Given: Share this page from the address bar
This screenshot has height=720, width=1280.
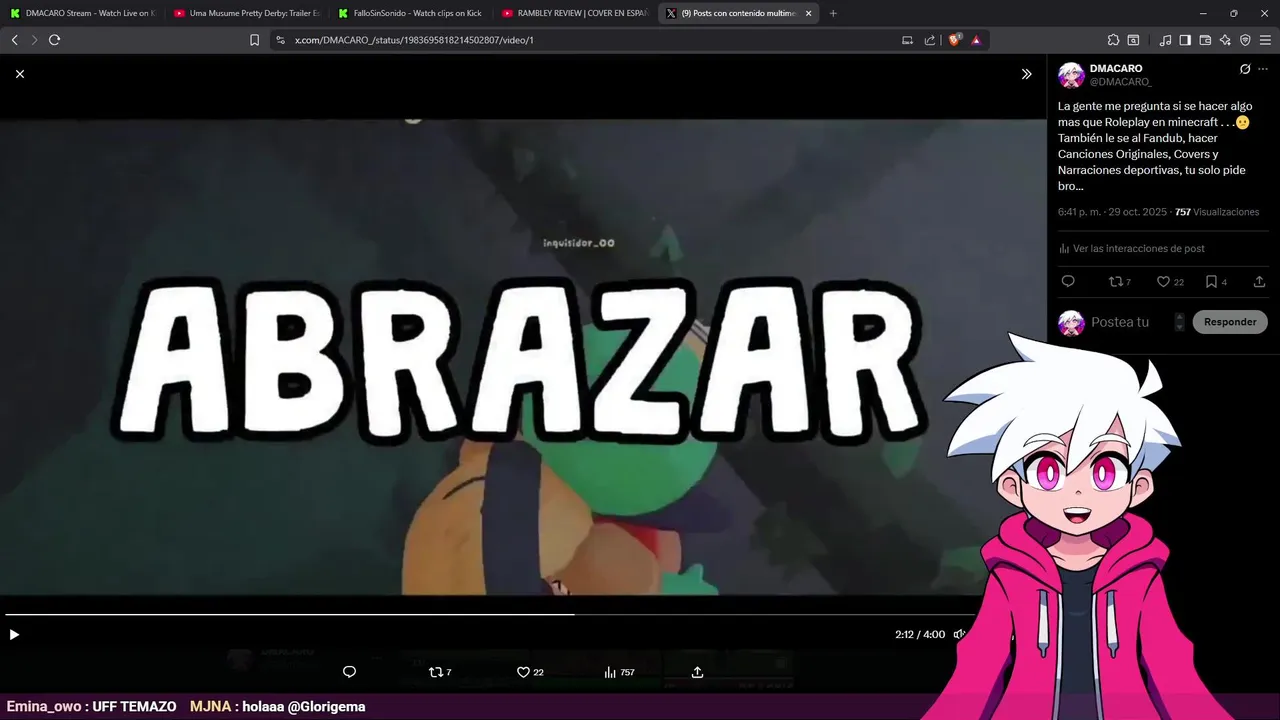Looking at the screenshot, I should [930, 40].
